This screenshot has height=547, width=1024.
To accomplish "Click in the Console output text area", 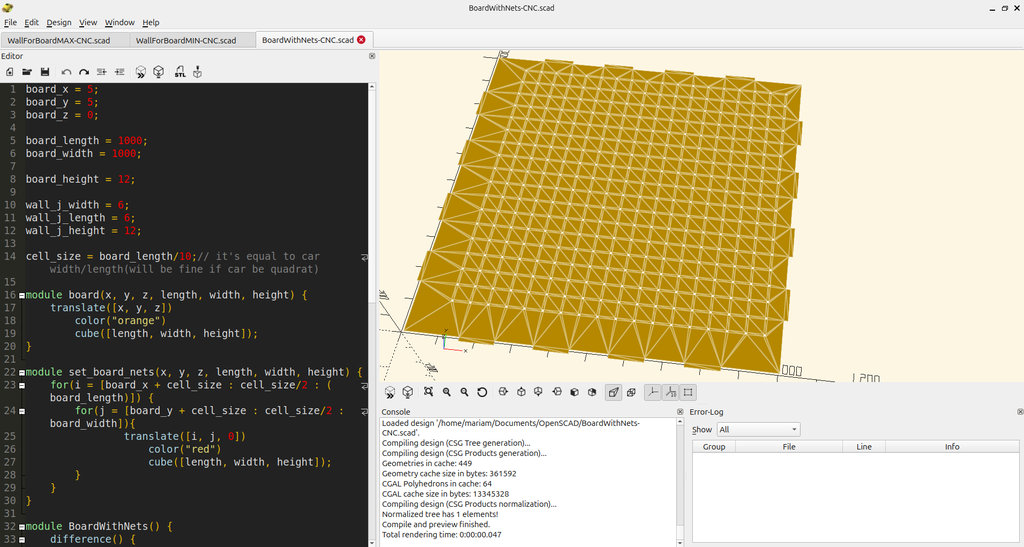I will [x=525, y=480].
